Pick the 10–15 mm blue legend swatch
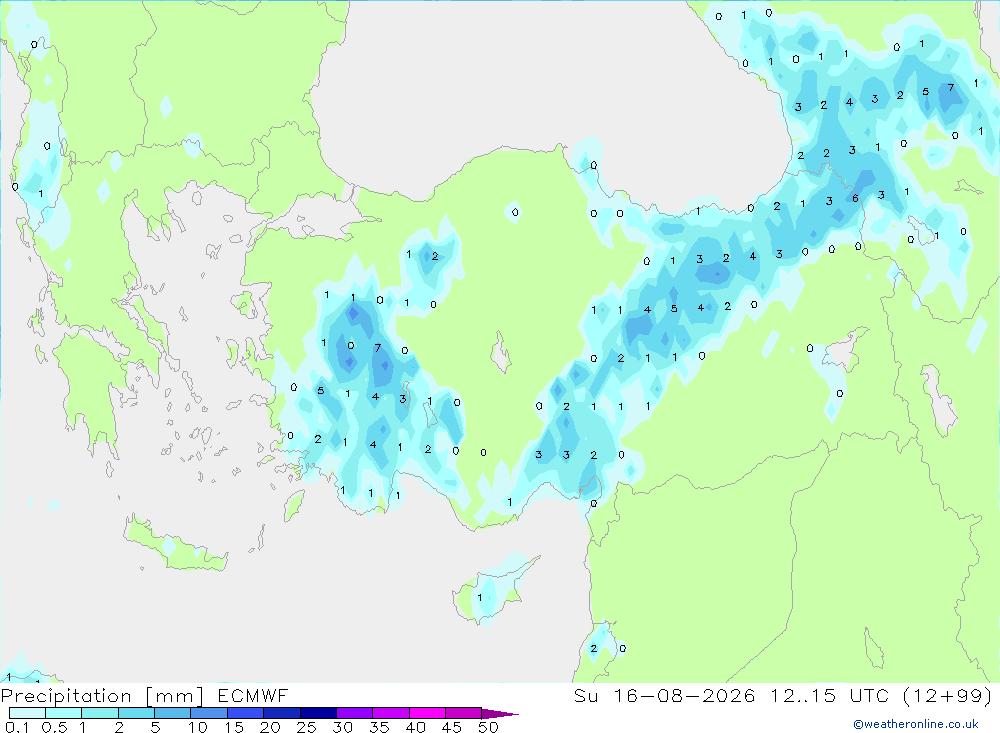1000x733 pixels. click(209, 713)
